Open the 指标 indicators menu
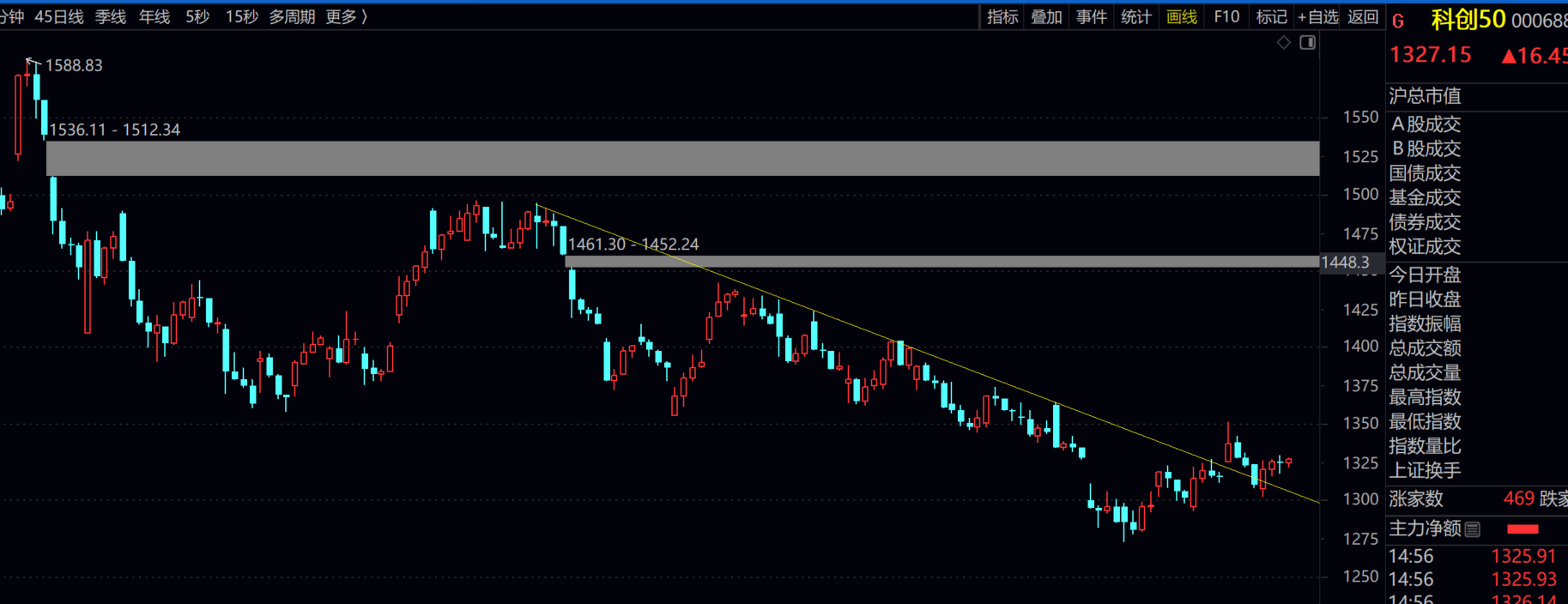The height and width of the screenshot is (604, 1568). coord(1002,17)
